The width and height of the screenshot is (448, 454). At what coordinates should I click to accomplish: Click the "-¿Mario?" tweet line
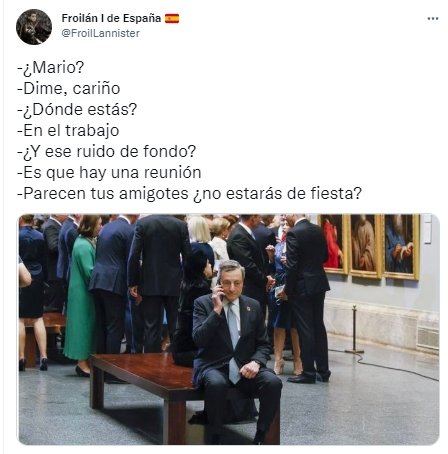51,68
